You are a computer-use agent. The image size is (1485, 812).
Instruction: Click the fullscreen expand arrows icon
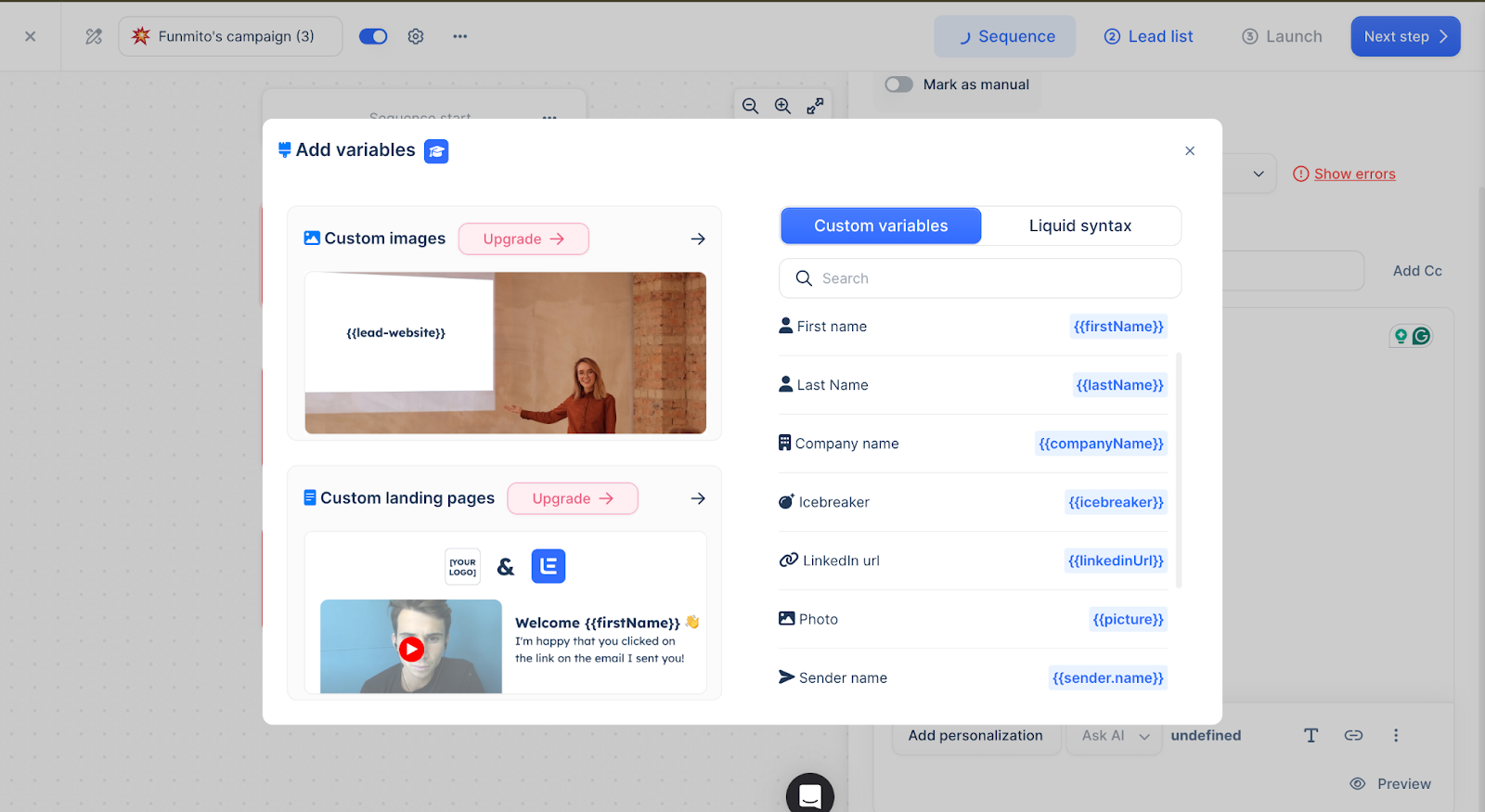pos(815,106)
